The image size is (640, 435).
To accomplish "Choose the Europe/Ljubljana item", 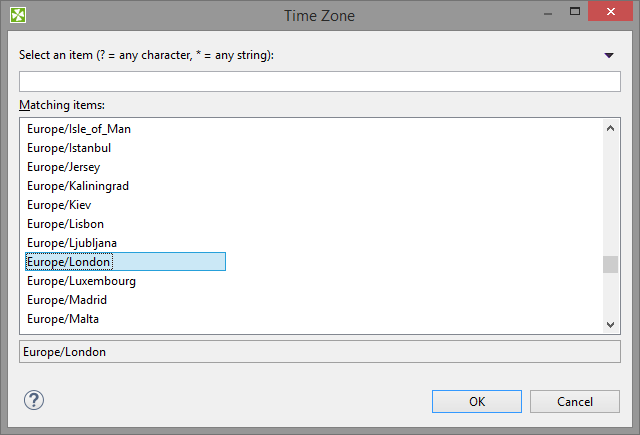I will 71,243.
